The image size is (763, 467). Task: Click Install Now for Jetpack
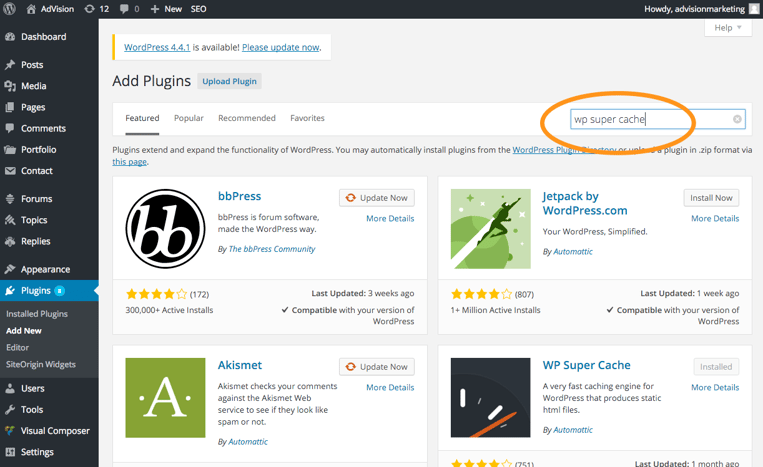pyautogui.click(x=711, y=198)
